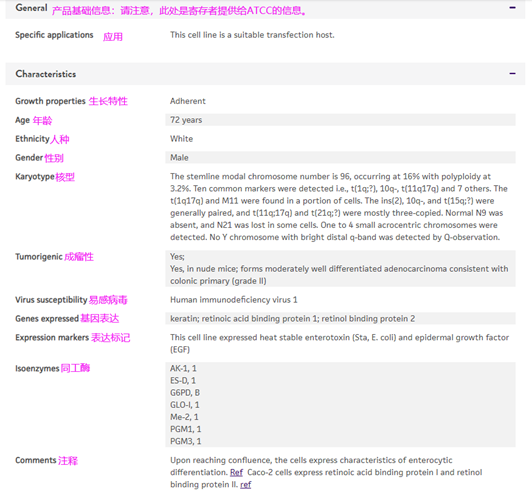Select the AK-1, 1 isoenzyme entry
This screenshot has width=532, height=497.
point(183,368)
